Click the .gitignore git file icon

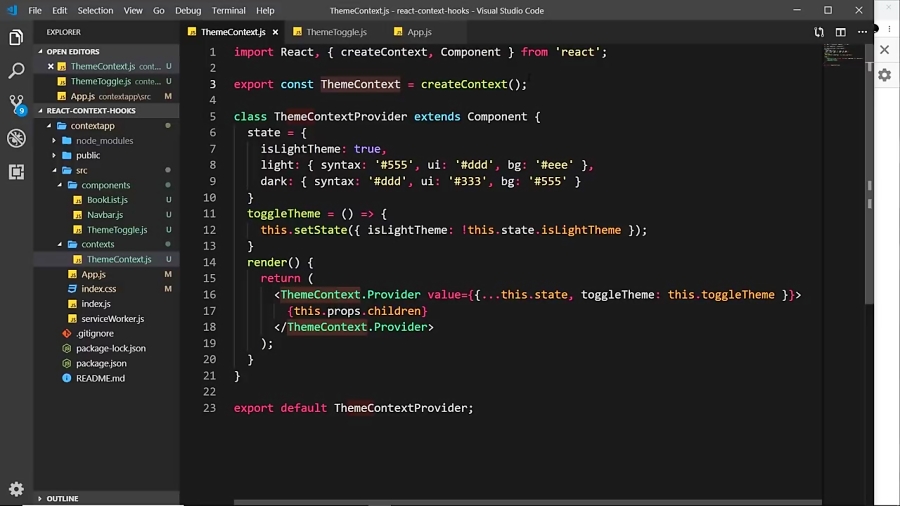[67, 333]
